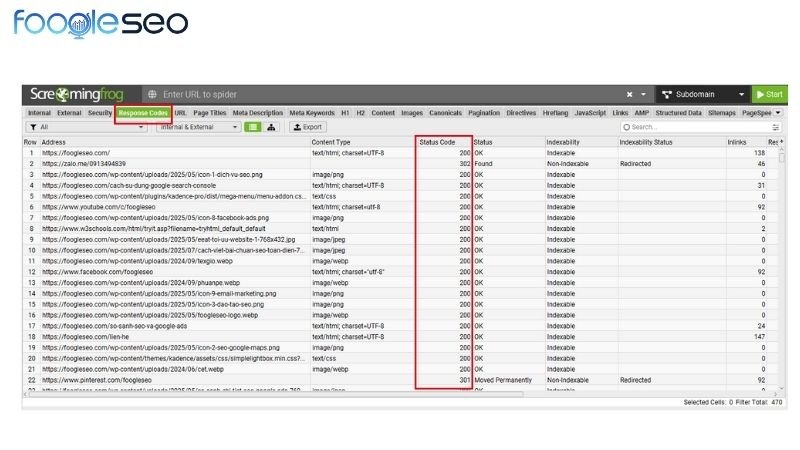Screen dimensions: 800x450
Task: Click the green Start button
Action: 769,94
